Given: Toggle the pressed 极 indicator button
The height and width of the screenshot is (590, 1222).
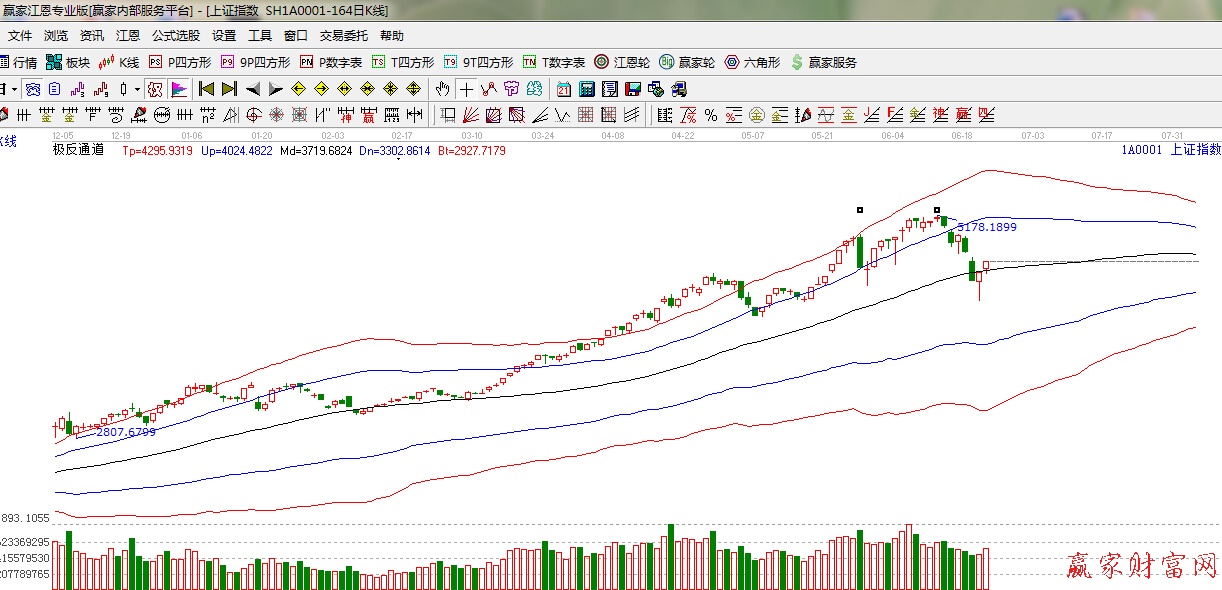Looking at the screenshot, I should click(155, 89).
